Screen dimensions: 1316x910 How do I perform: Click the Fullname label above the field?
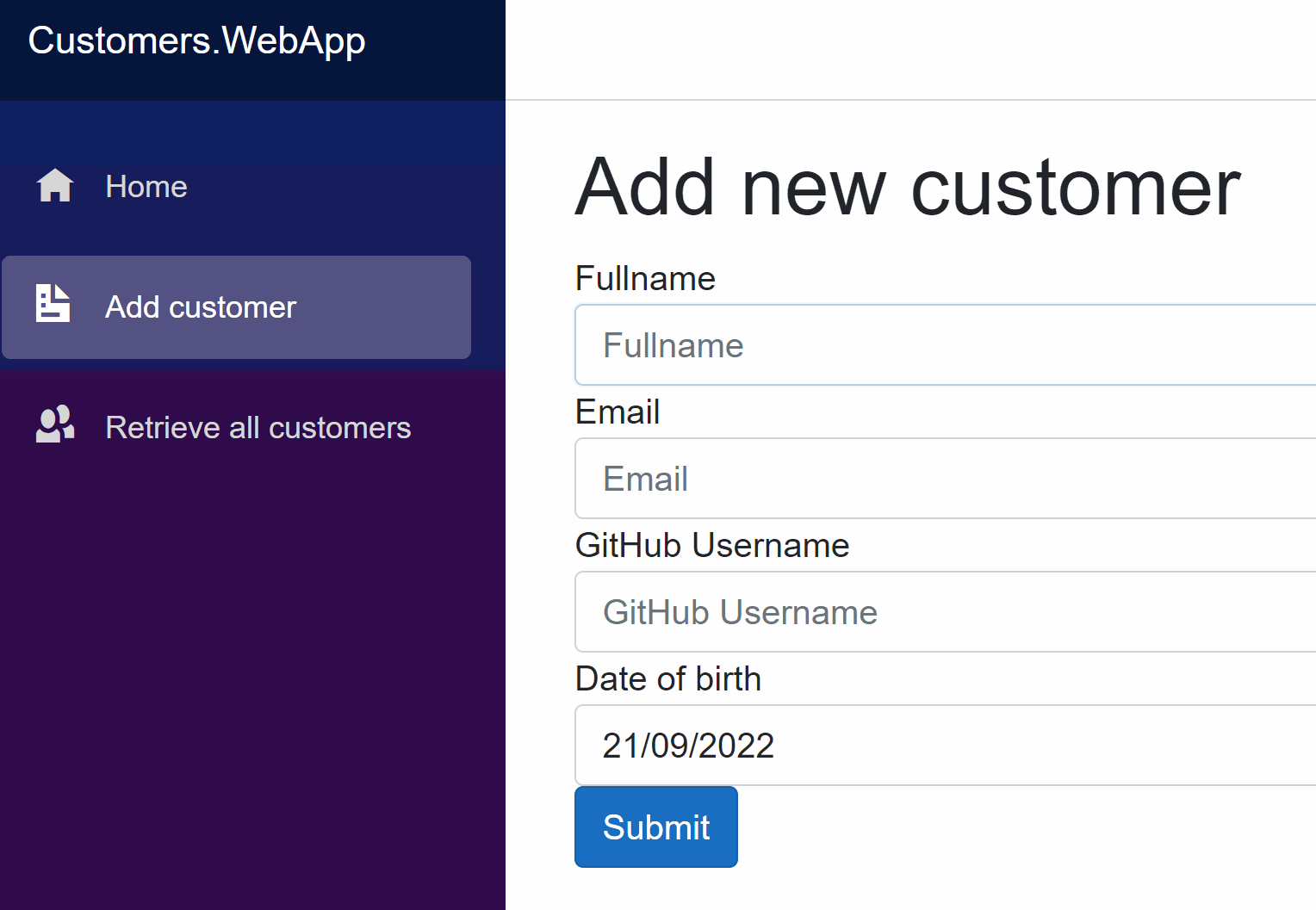645,279
